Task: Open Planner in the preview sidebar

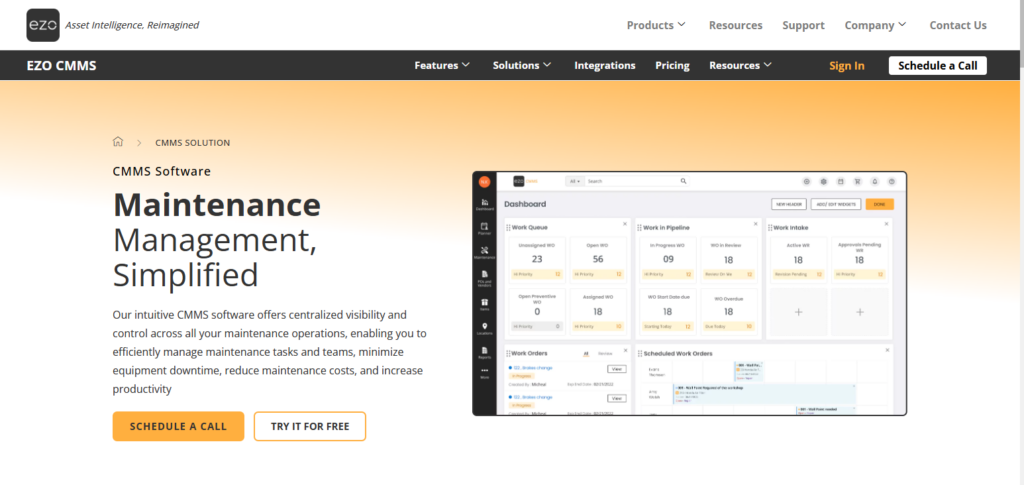Action: coord(485,228)
